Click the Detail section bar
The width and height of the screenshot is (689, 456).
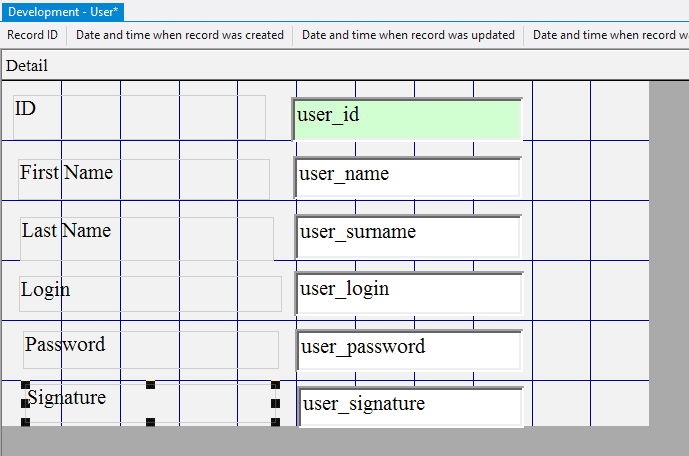[x=27, y=66]
